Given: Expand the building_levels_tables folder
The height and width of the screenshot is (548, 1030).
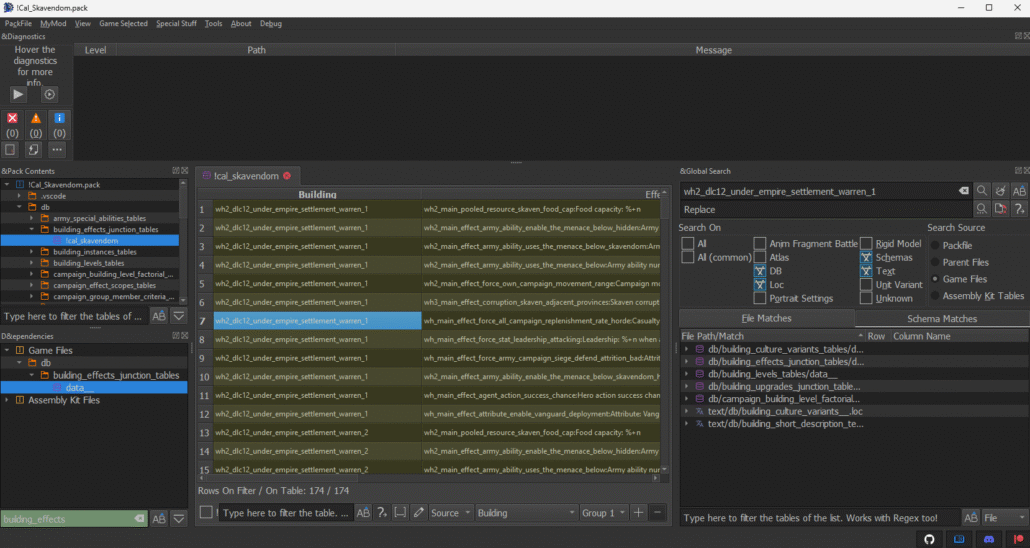Looking at the screenshot, I should tap(32, 263).
